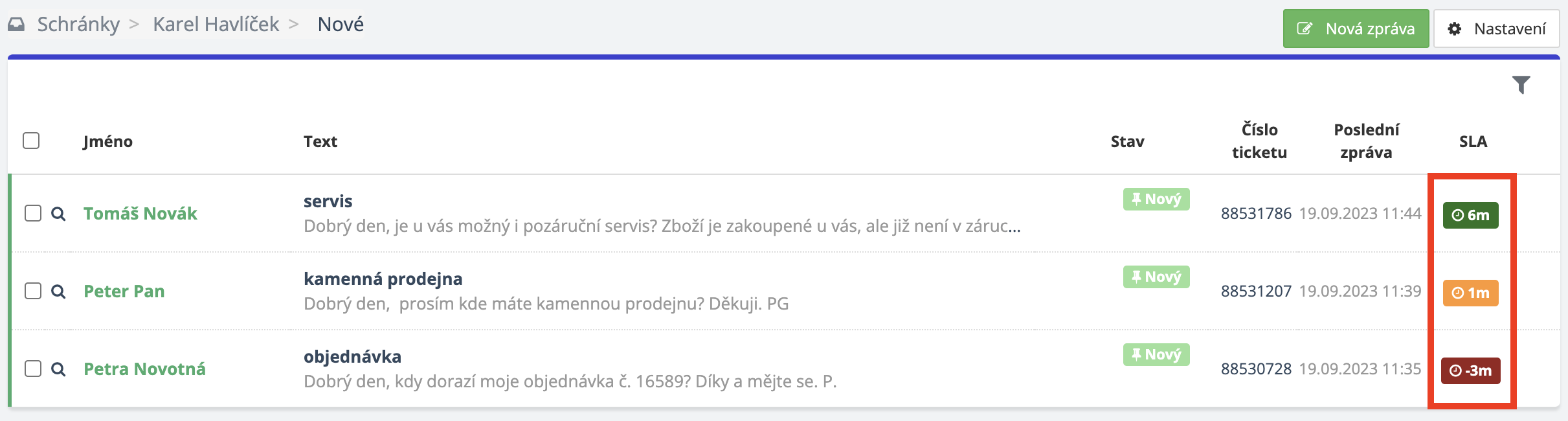Open magnifier preview for Tomáš Novák
The height and width of the screenshot is (421, 1568).
pos(58,214)
